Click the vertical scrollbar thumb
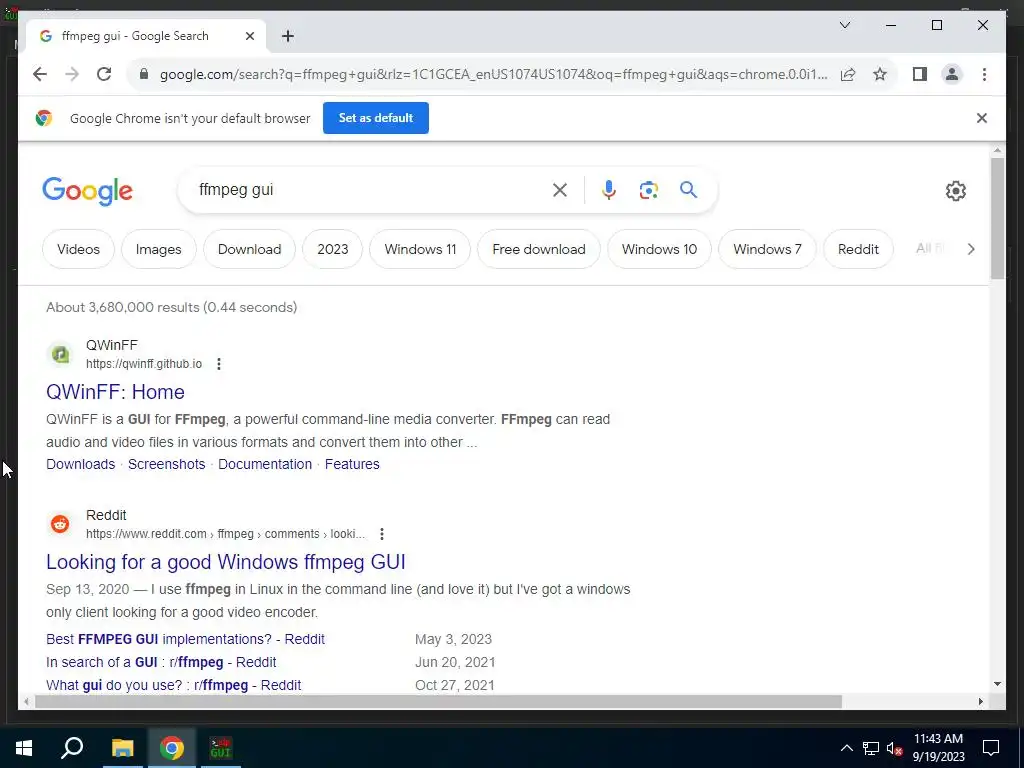The image size is (1024, 768). 997,219
